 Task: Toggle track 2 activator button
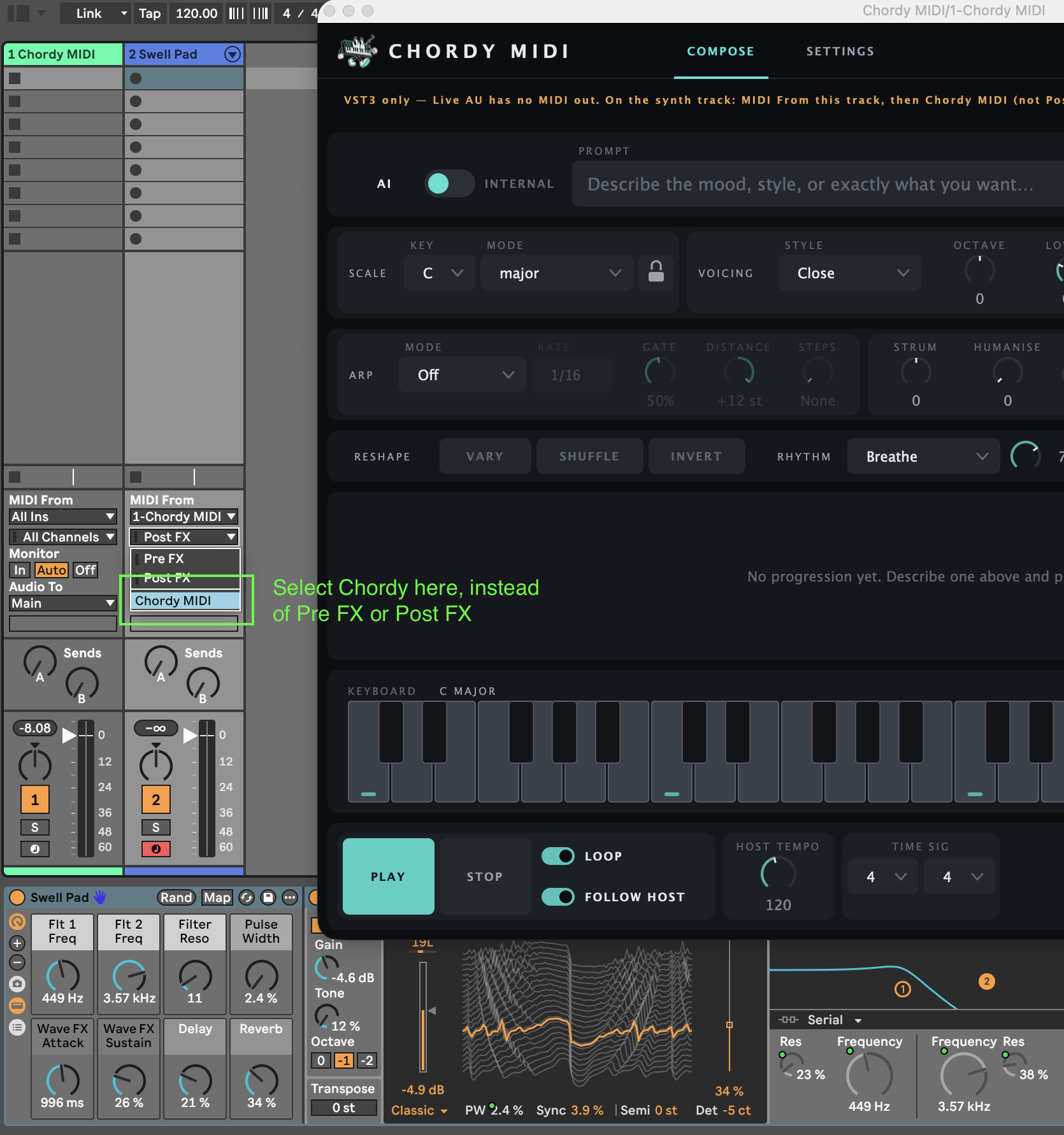tap(156, 800)
